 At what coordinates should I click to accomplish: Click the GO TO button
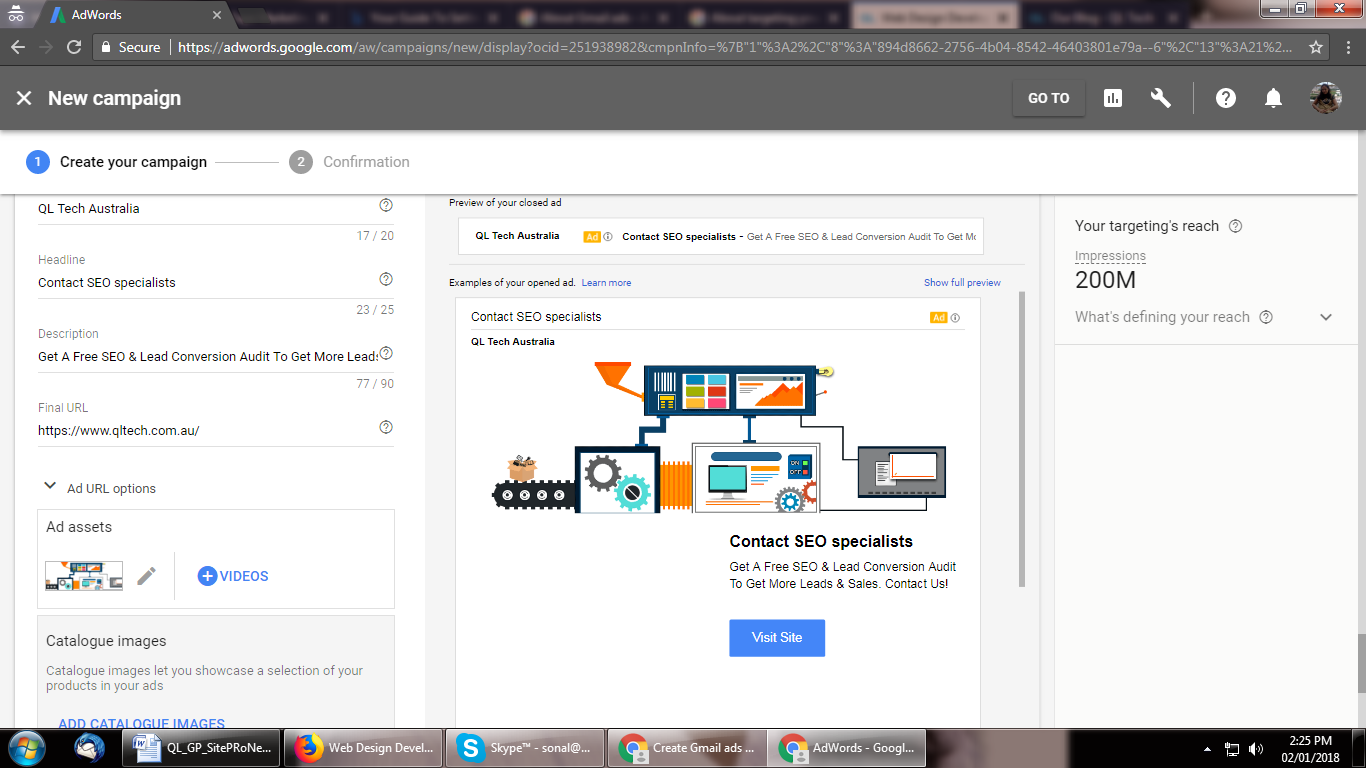point(1049,98)
